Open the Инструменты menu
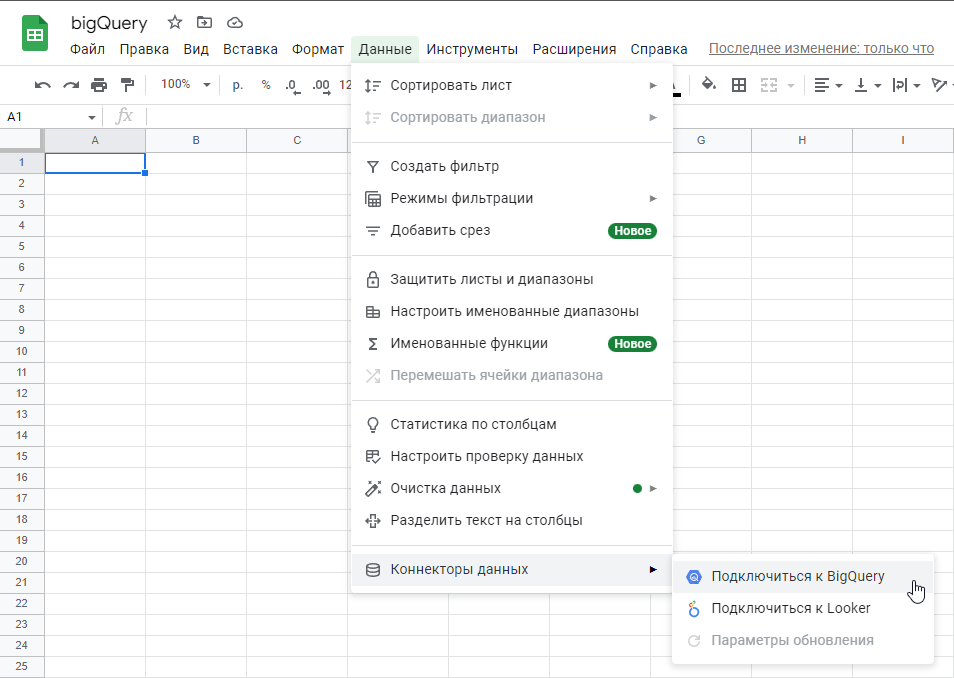 click(472, 49)
